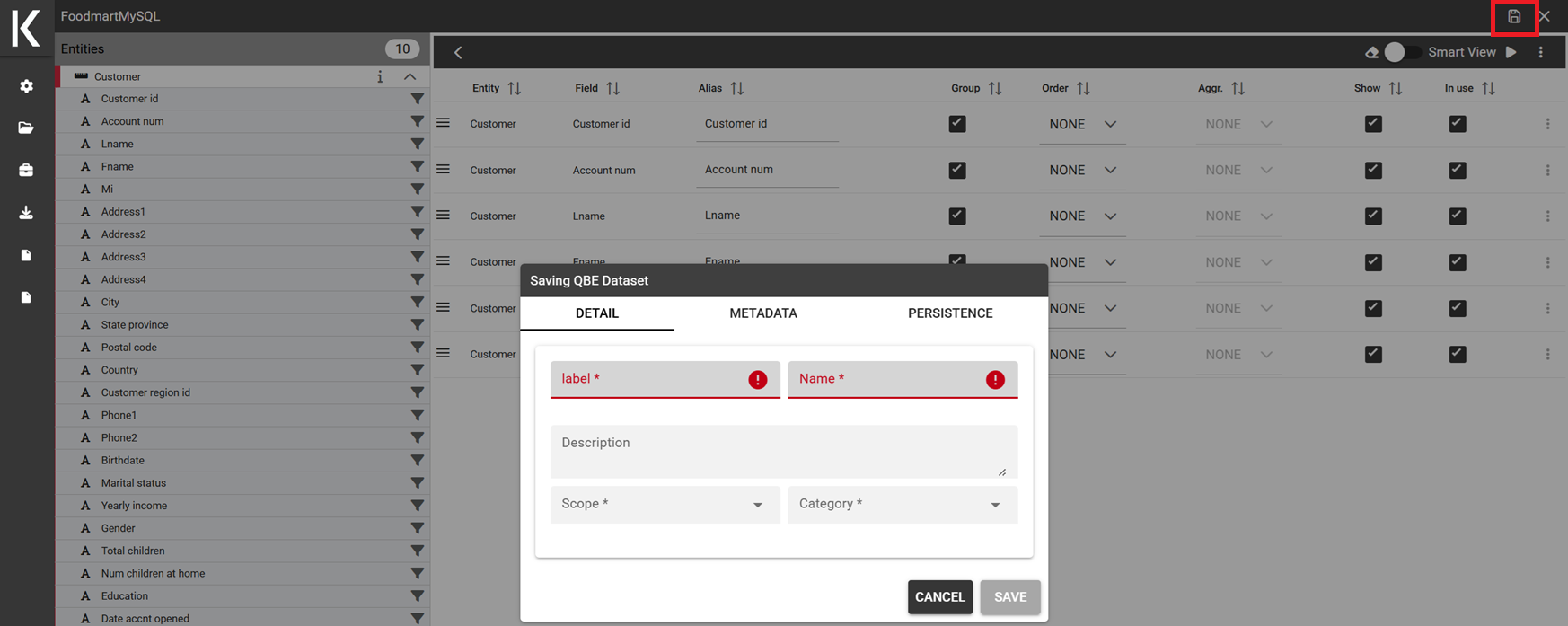Edit the Account num alias field
Image resolution: width=1568 pixels, height=626 pixels.
click(x=767, y=170)
